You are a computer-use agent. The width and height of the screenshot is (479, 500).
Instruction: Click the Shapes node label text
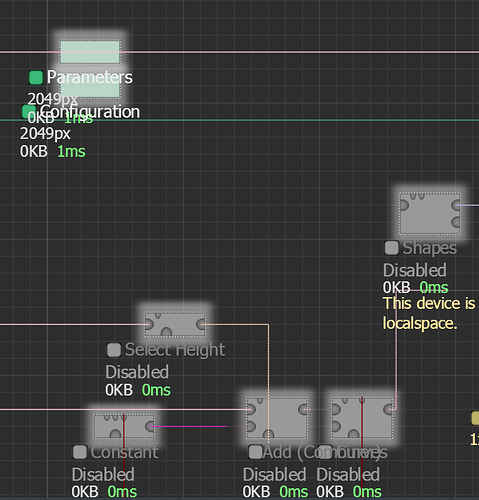point(429,248)
